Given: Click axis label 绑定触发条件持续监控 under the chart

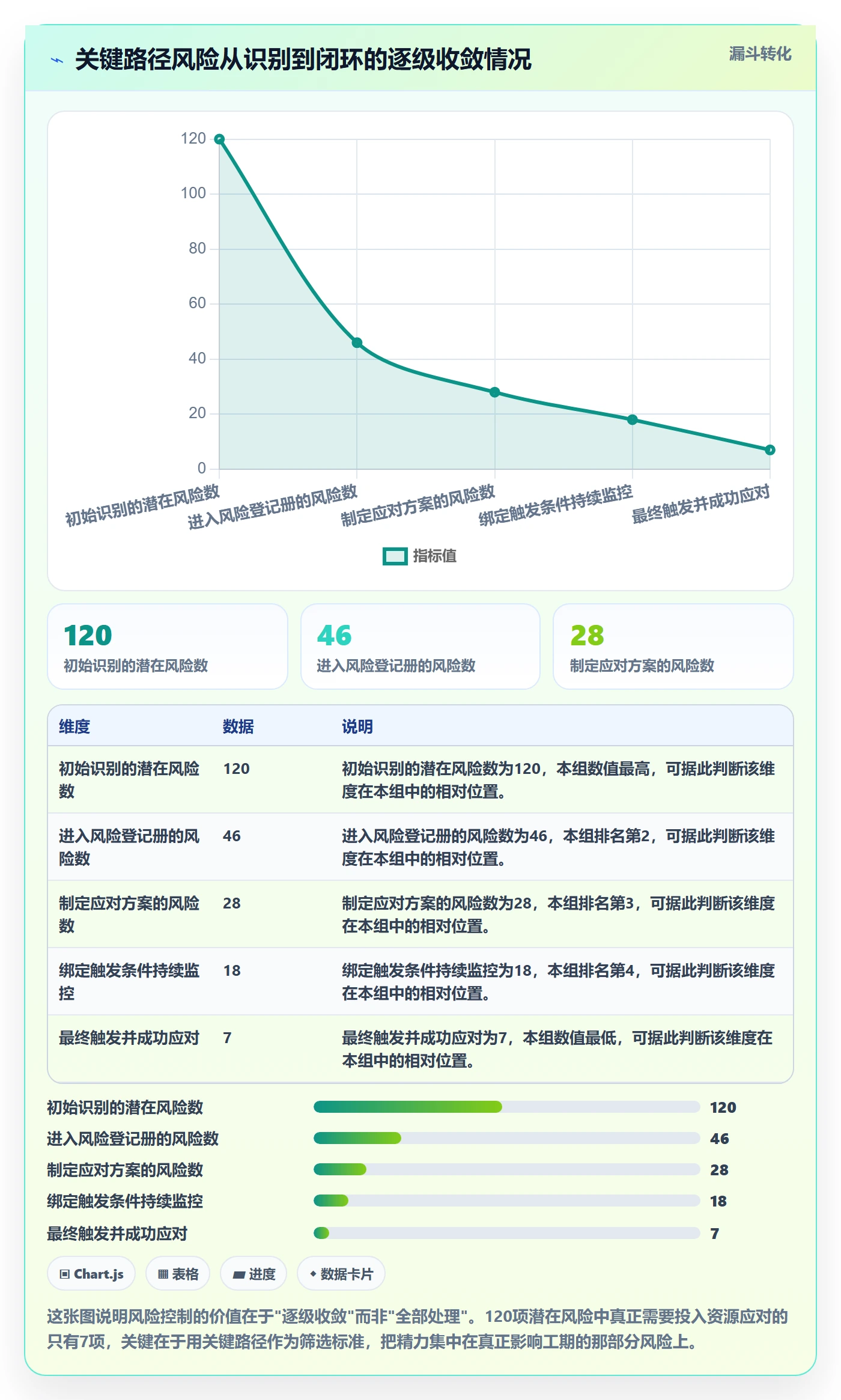Looking at the screenshot, I should (x=555, y=506).
